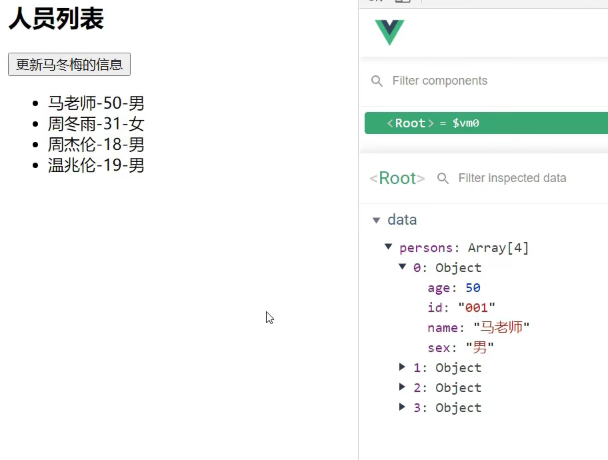This screenshot has width=608, height=460.
Task: Click list item 温兆伦-19-男
Action: point(96,165)
